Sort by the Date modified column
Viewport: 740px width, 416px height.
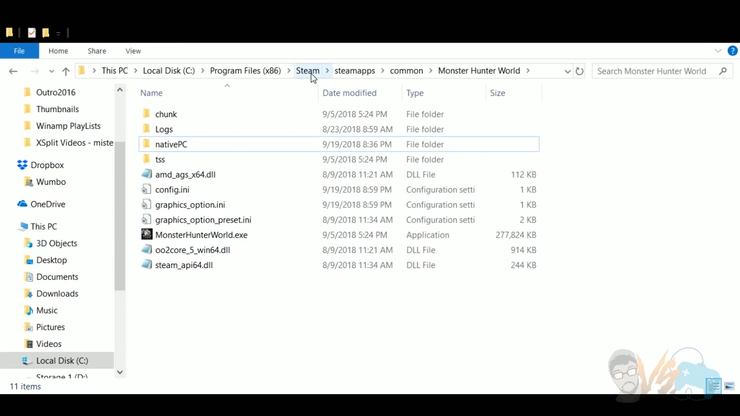(349, 93)
